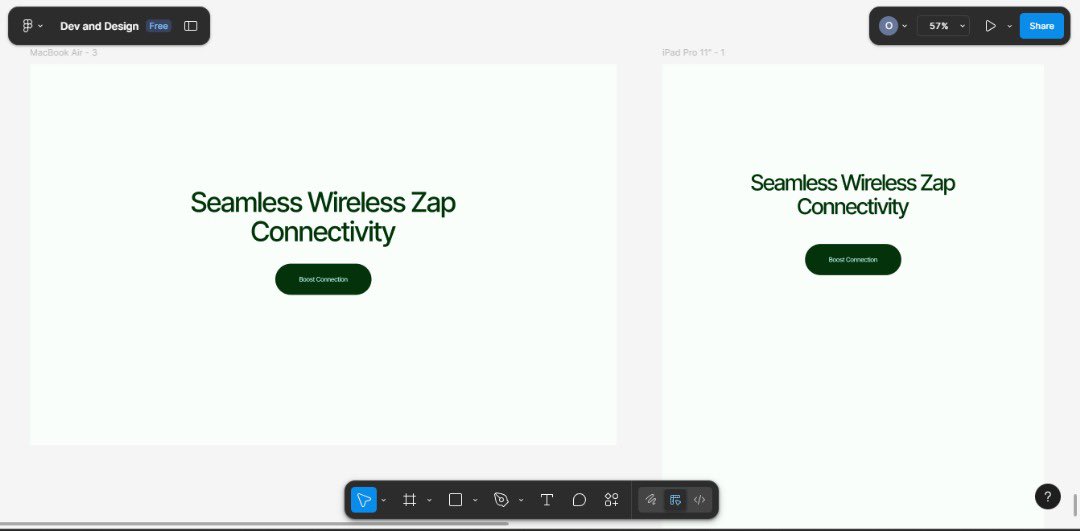
Task: Select the Move tool arrow
Action: [x=364, y=500]
